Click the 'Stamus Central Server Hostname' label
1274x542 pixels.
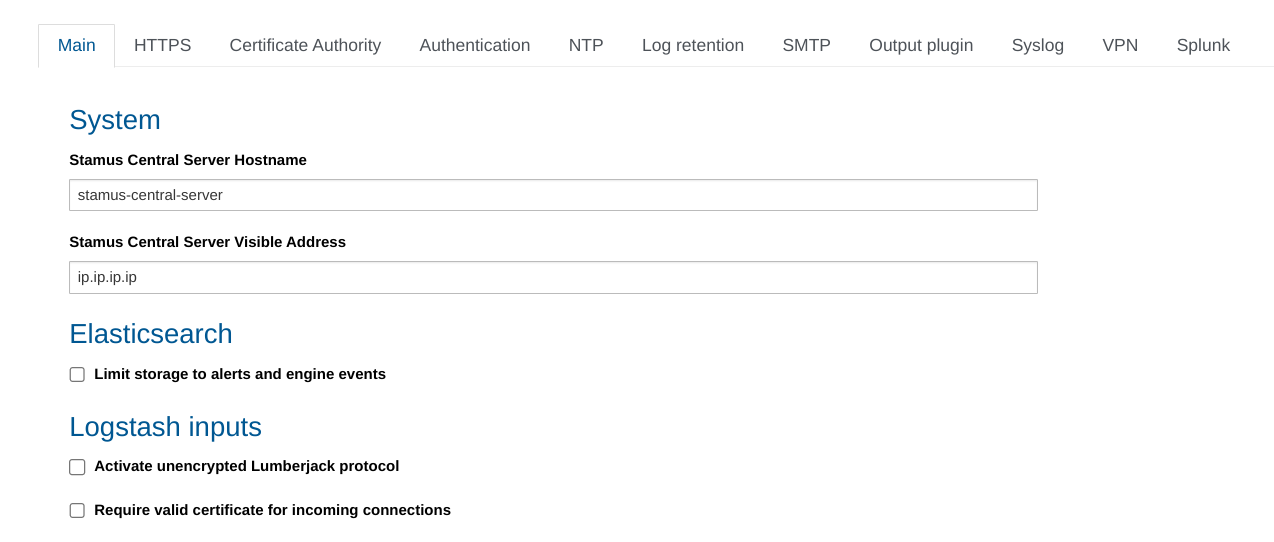click(x=188, y=160)
